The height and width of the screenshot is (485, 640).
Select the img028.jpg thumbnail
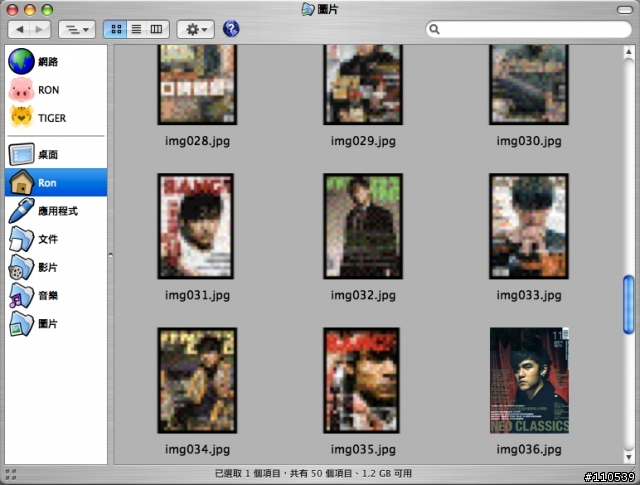[x=197, y=85]
